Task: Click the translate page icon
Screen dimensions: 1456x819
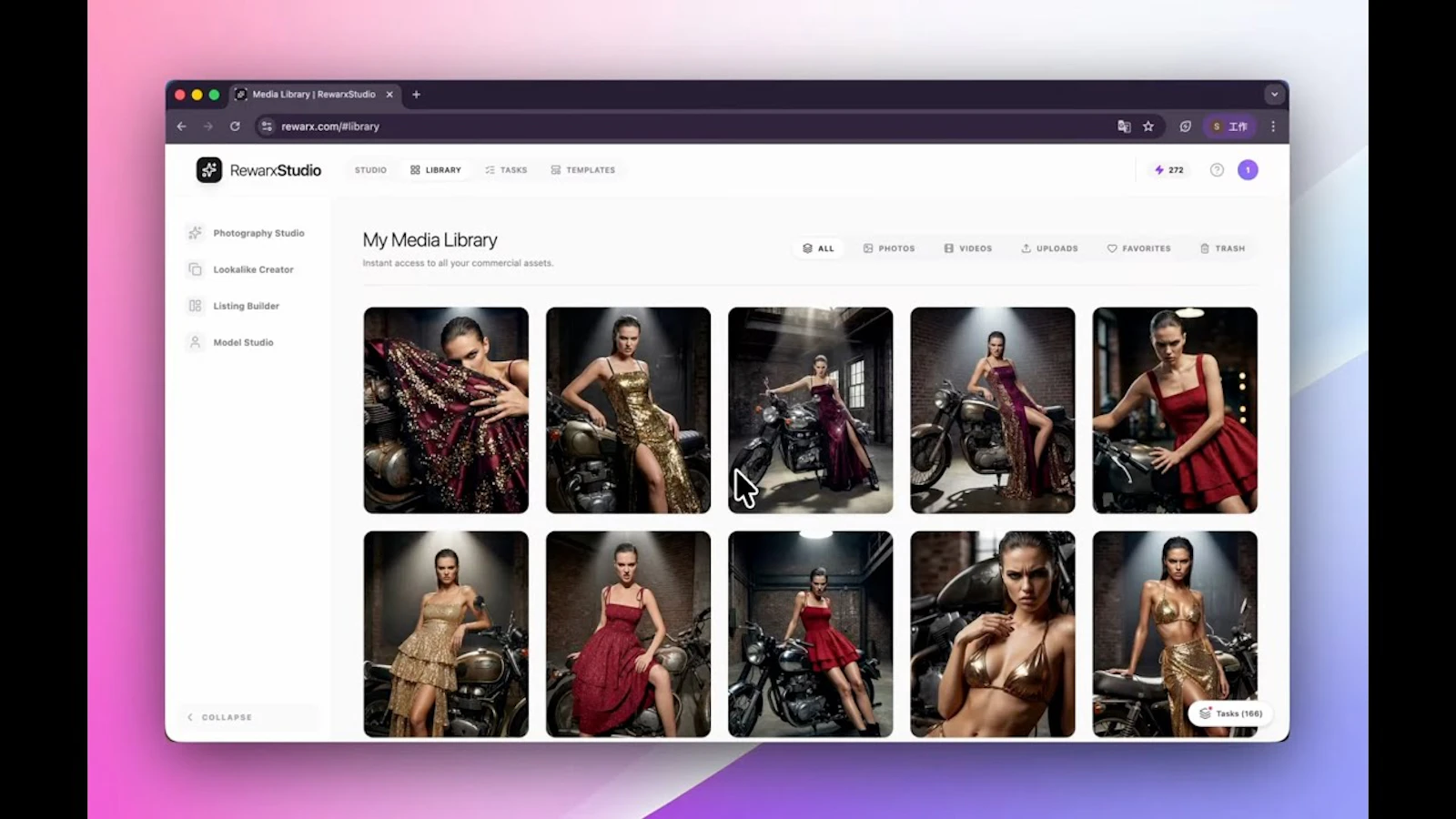Action: [x=1124, y=126]
